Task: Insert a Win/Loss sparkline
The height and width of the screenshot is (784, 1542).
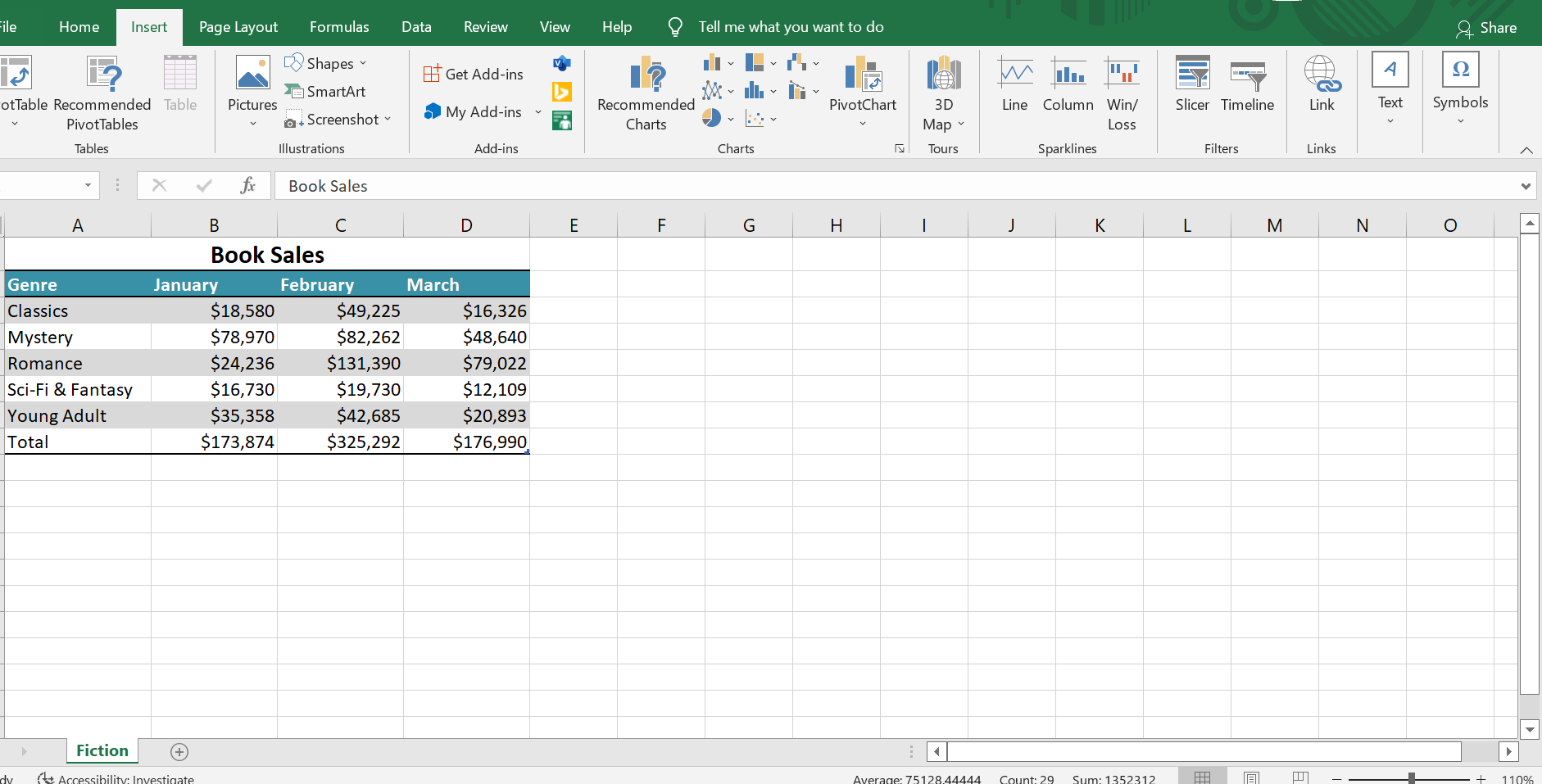Action: [1122, 93]
